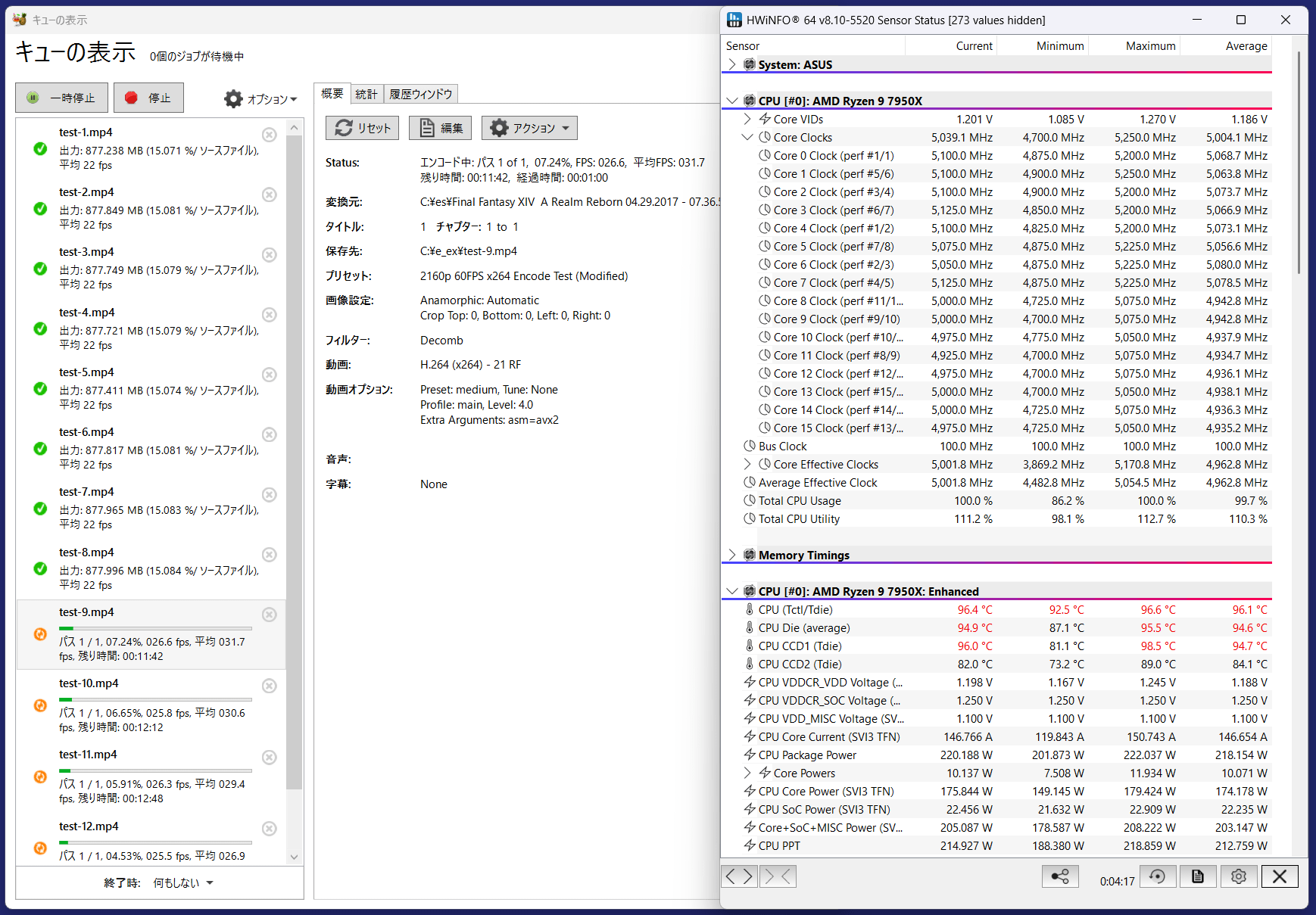
Task: Select the test-5.mp4 queue item
Action: [x=151, y=388]
